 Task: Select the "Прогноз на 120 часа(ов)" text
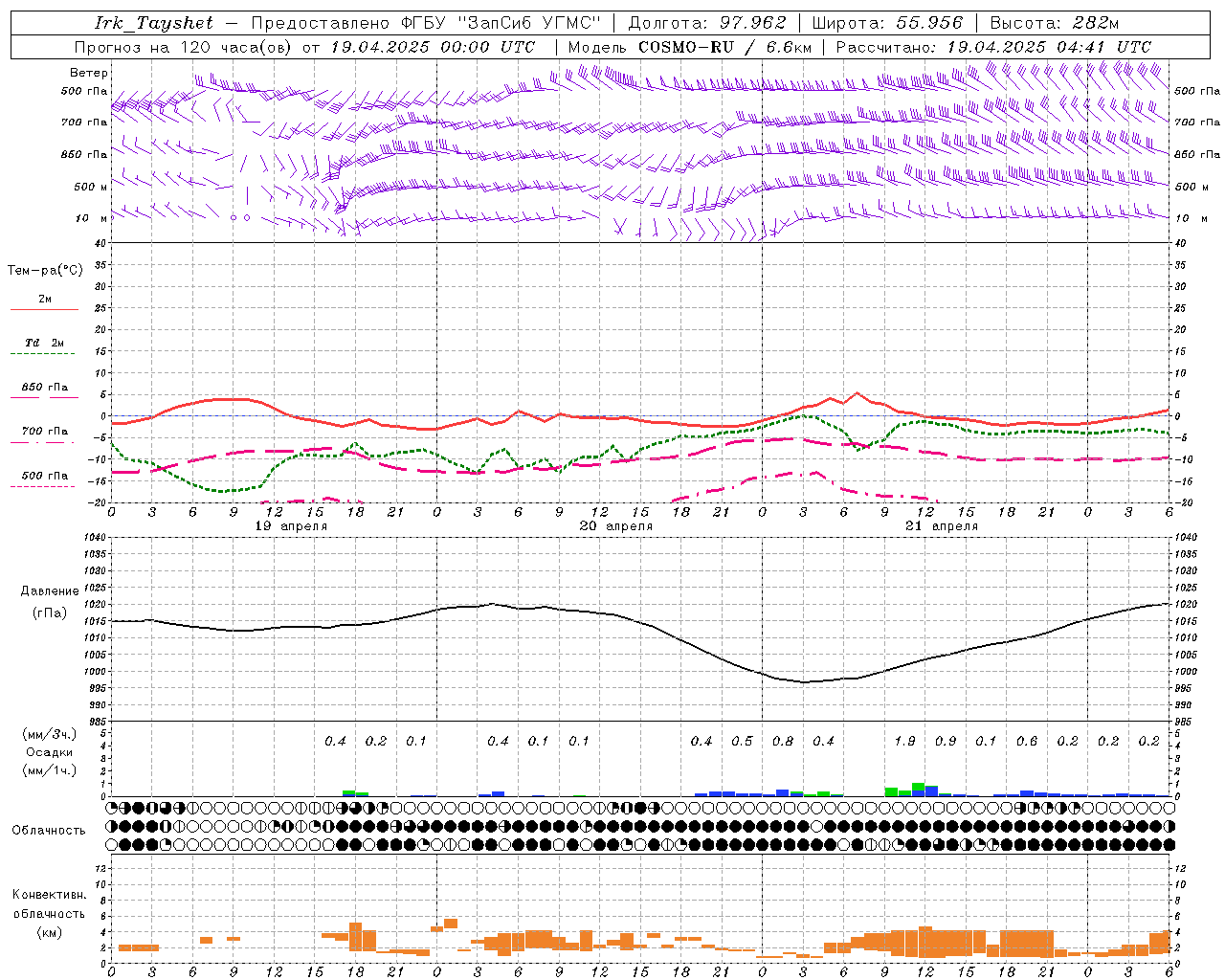(184, 47)
